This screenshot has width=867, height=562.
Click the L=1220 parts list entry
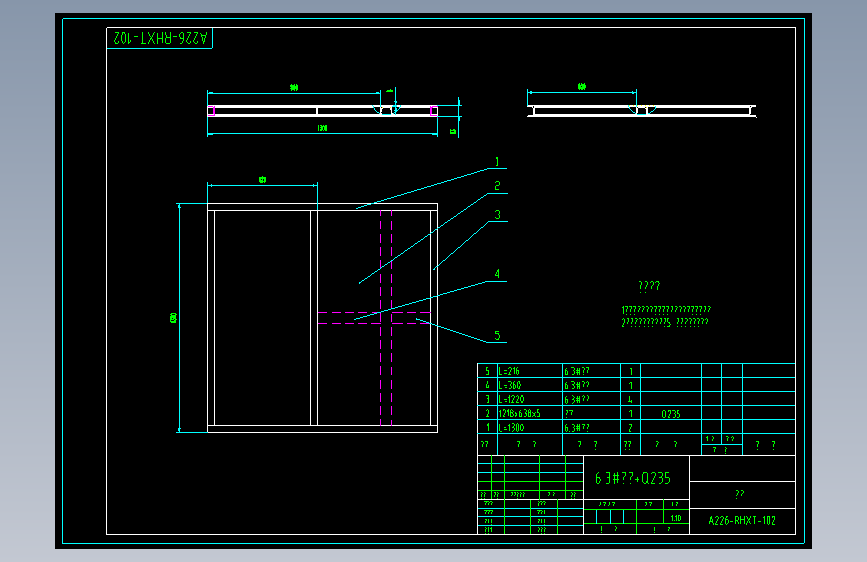(x=511, y=399)
